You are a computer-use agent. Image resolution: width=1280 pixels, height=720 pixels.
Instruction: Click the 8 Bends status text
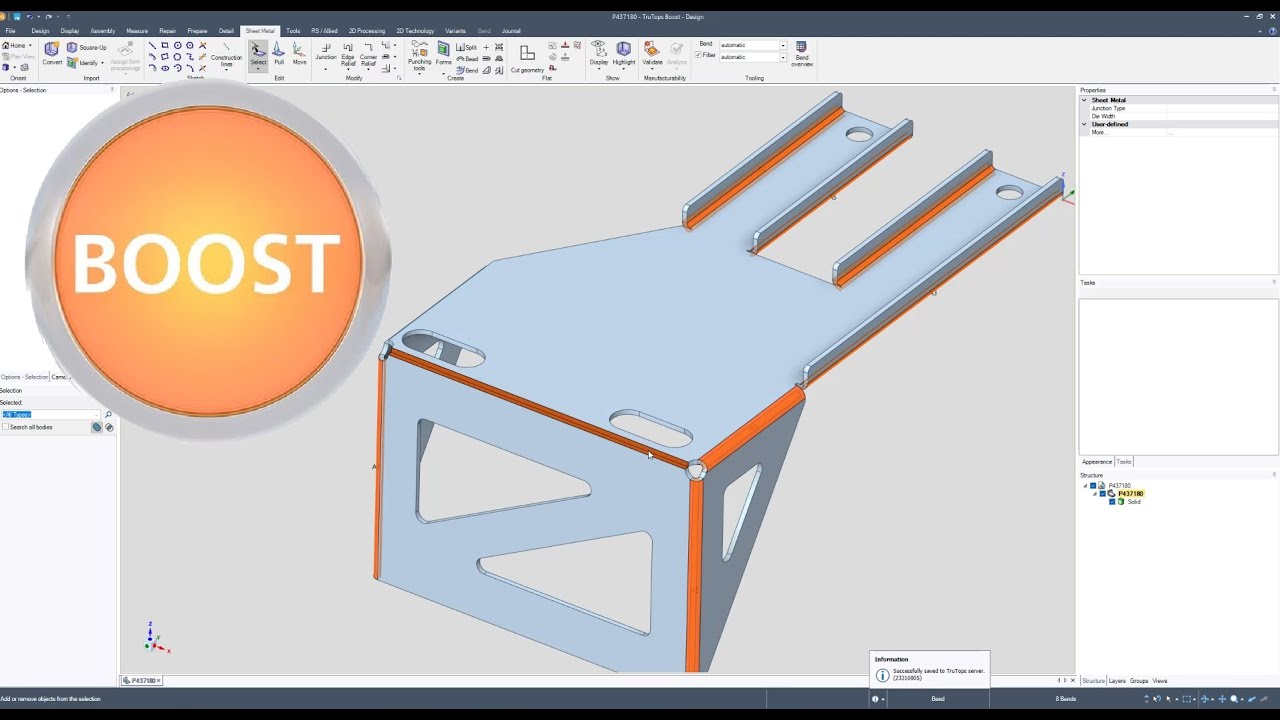[x=1066, y=699]
